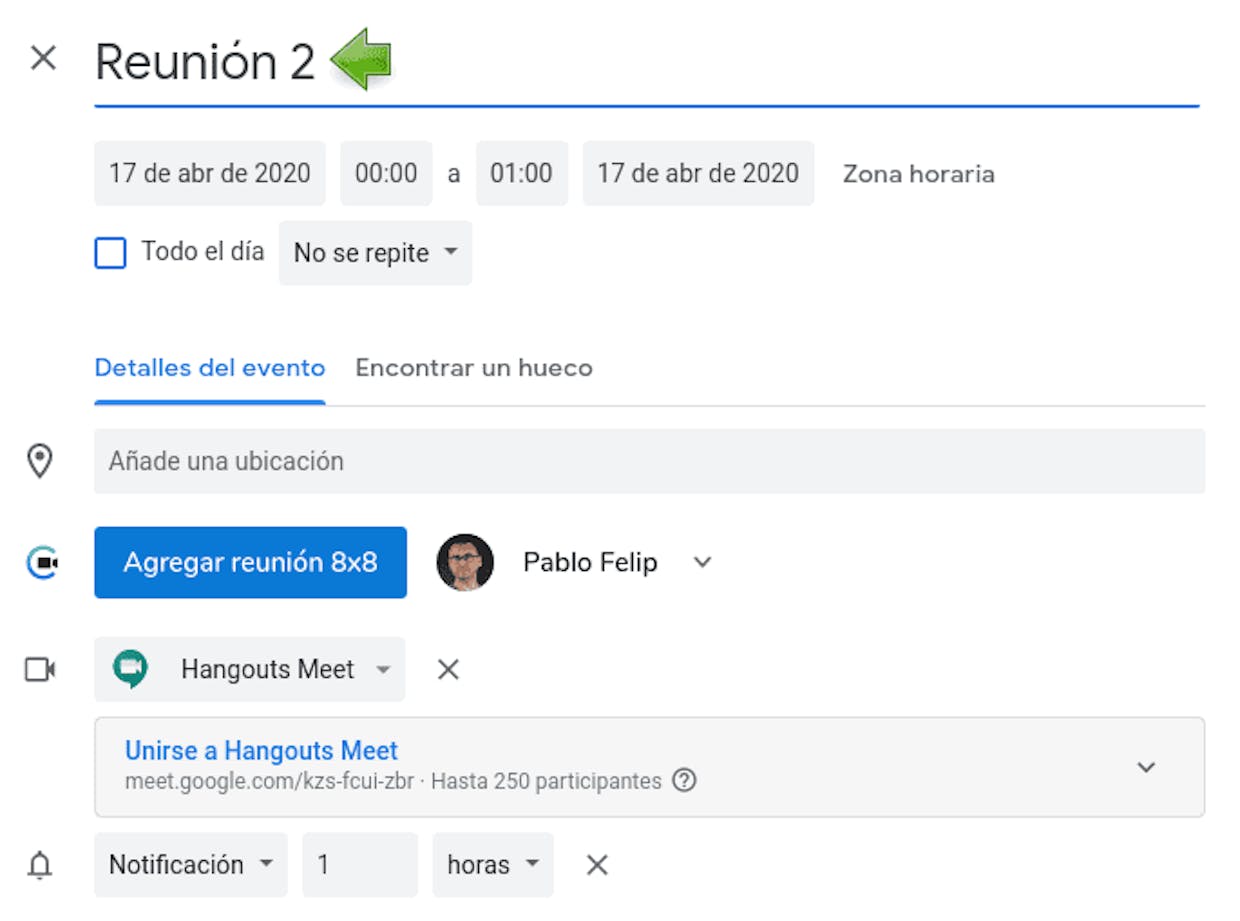Expand the Hangouts Meet details chevron

(1146, 767)
